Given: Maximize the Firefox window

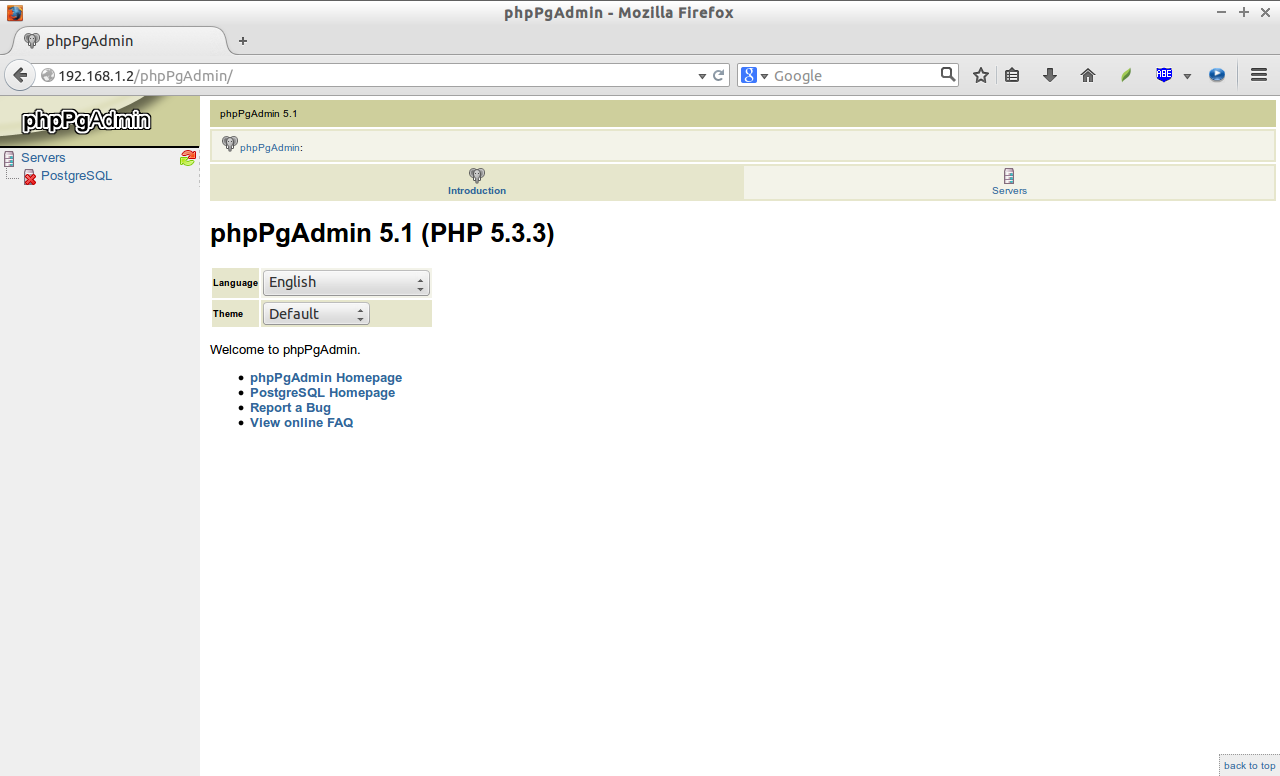Looking at the screenshot, I should click(1244, 13).
